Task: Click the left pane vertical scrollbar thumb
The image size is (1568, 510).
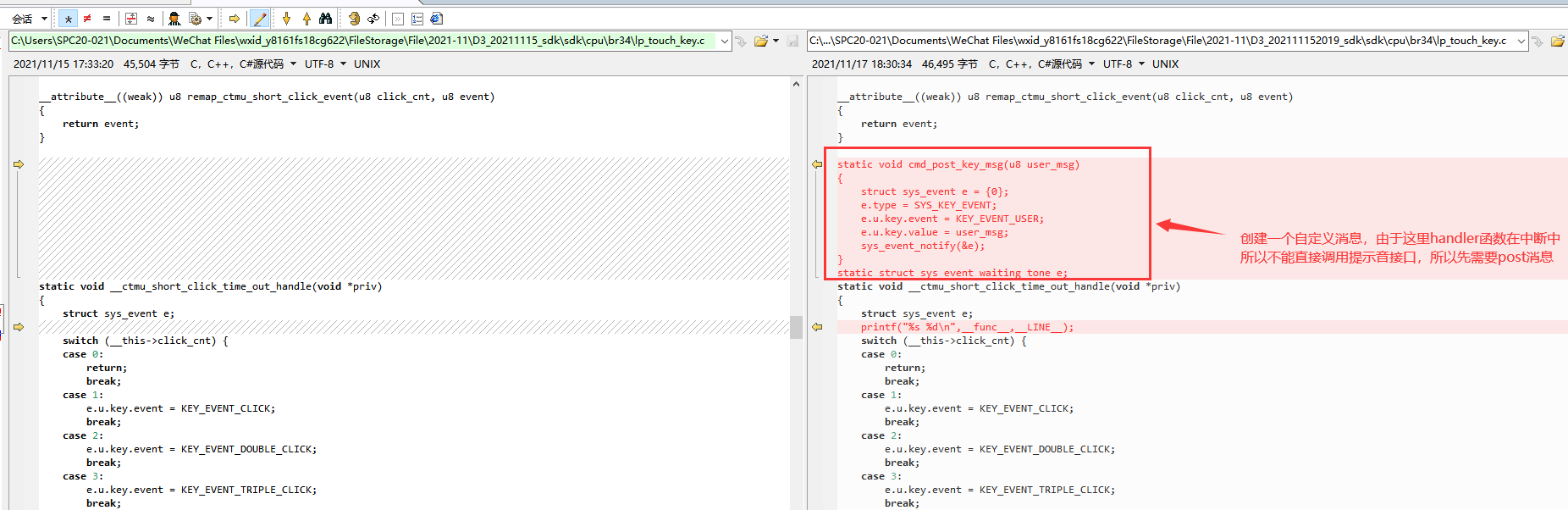Action: pos(796,326)
